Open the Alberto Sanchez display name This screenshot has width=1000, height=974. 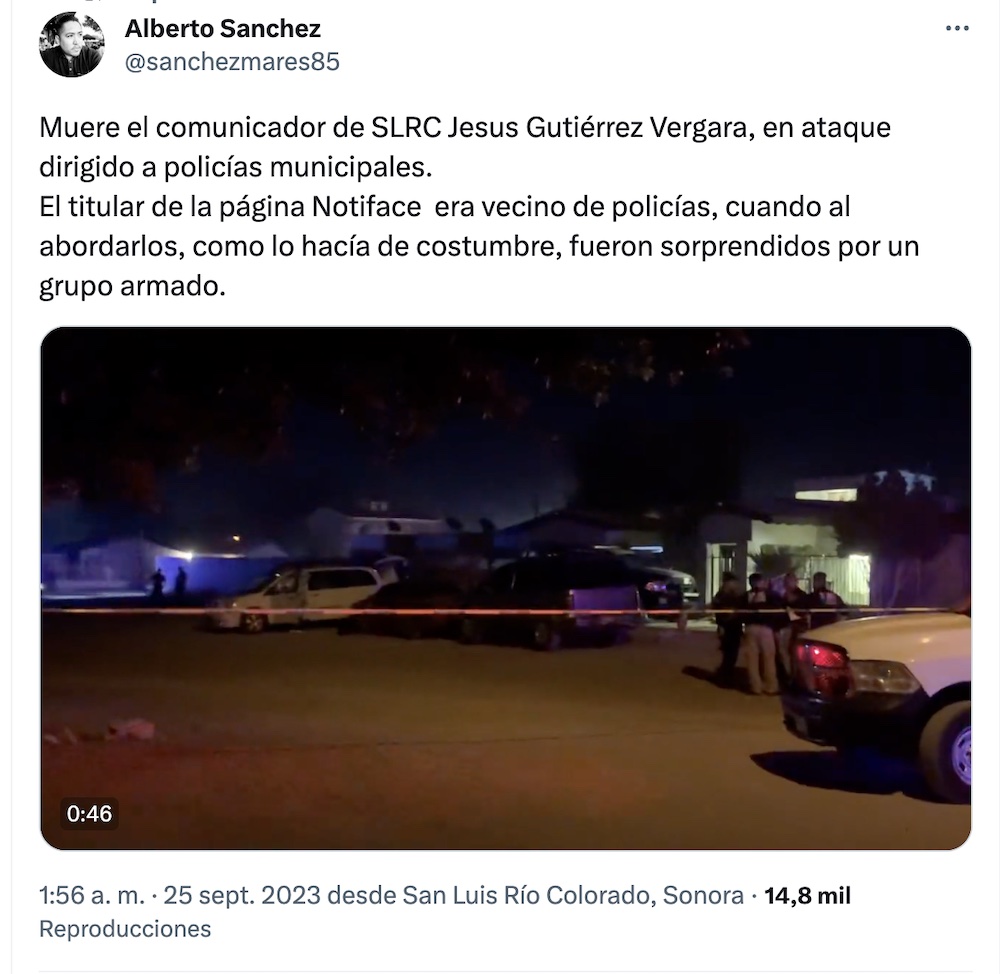pyautogui.click(x=223, y=28)
